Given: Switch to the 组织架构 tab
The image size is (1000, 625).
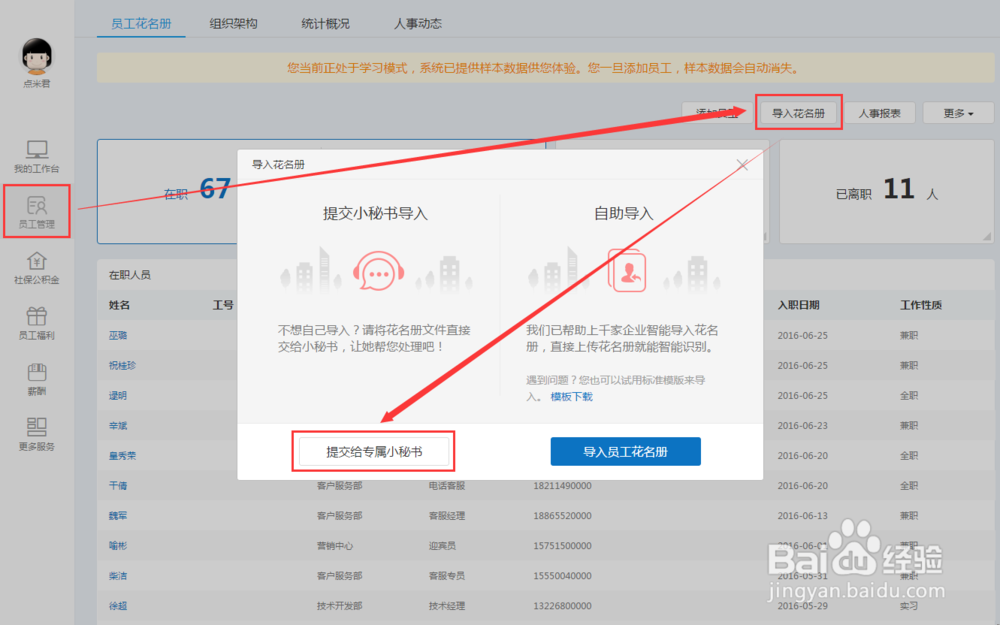Looking at the screenshot, I should tap(233, 23).
